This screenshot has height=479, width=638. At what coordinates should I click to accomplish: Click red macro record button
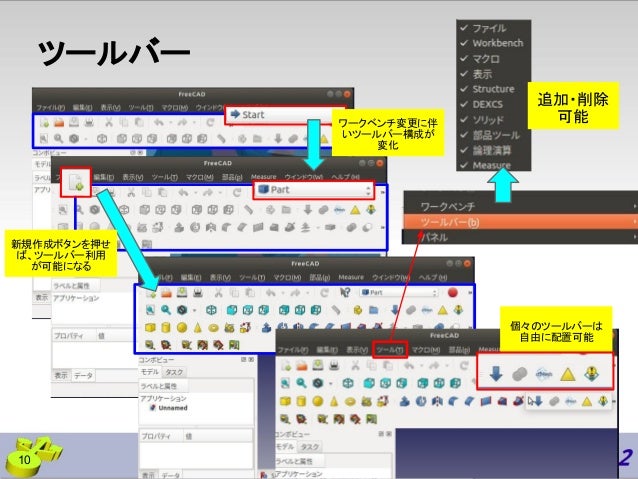click(452, 292)
